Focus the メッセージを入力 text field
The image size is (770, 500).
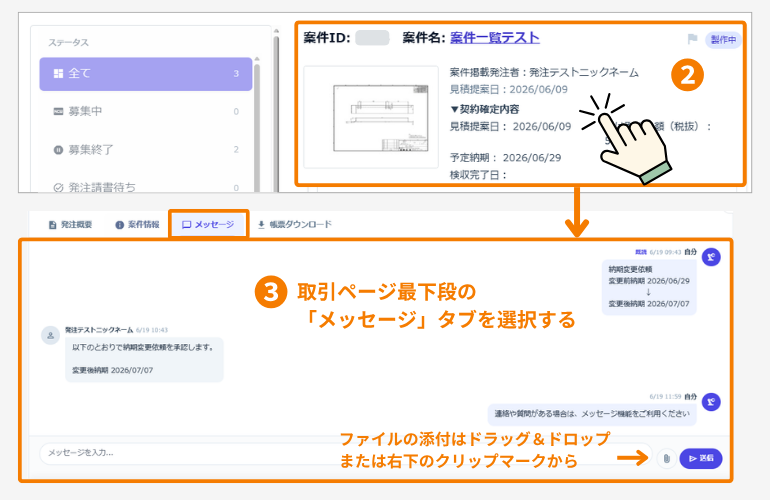point(346,453)
